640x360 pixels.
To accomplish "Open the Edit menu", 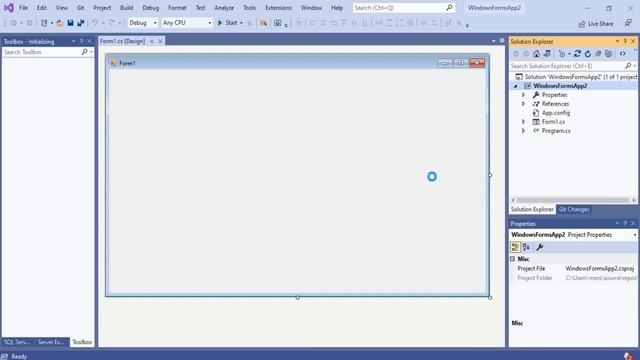I will click(42, 8).
